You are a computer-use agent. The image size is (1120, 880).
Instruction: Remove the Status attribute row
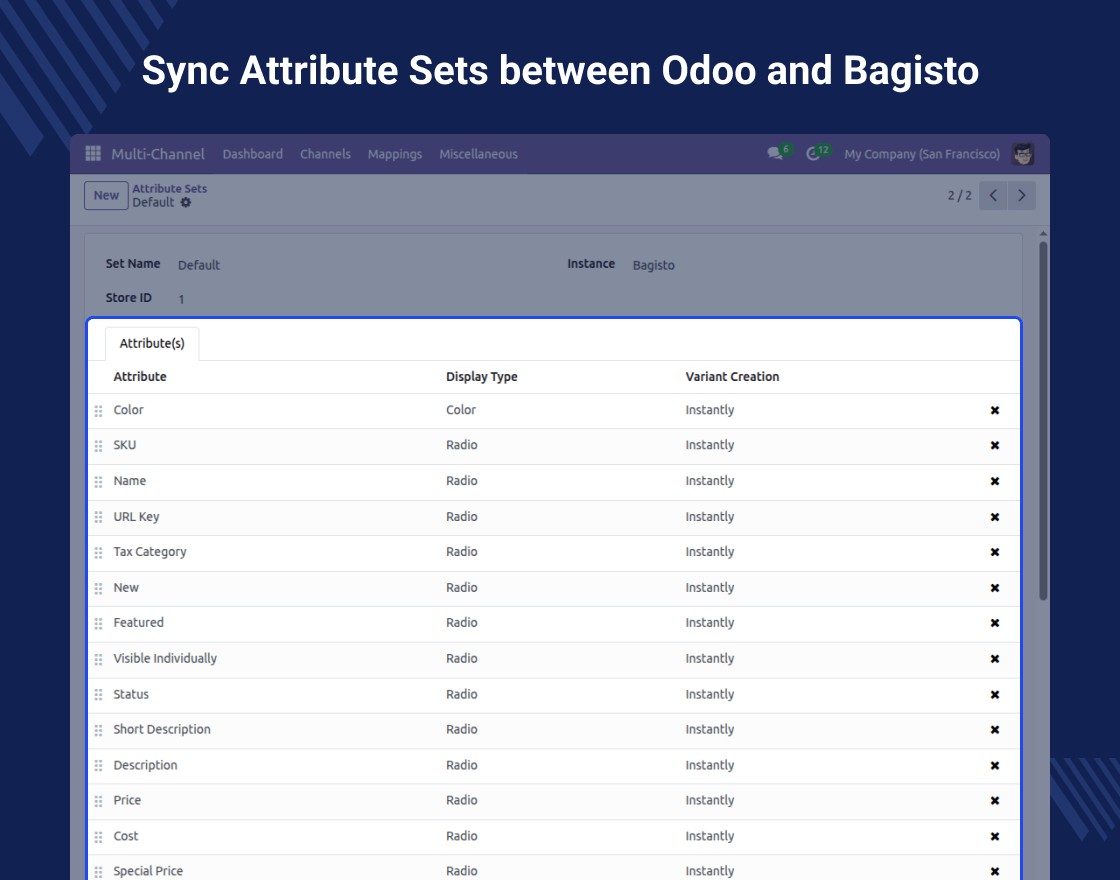point(994,694)
